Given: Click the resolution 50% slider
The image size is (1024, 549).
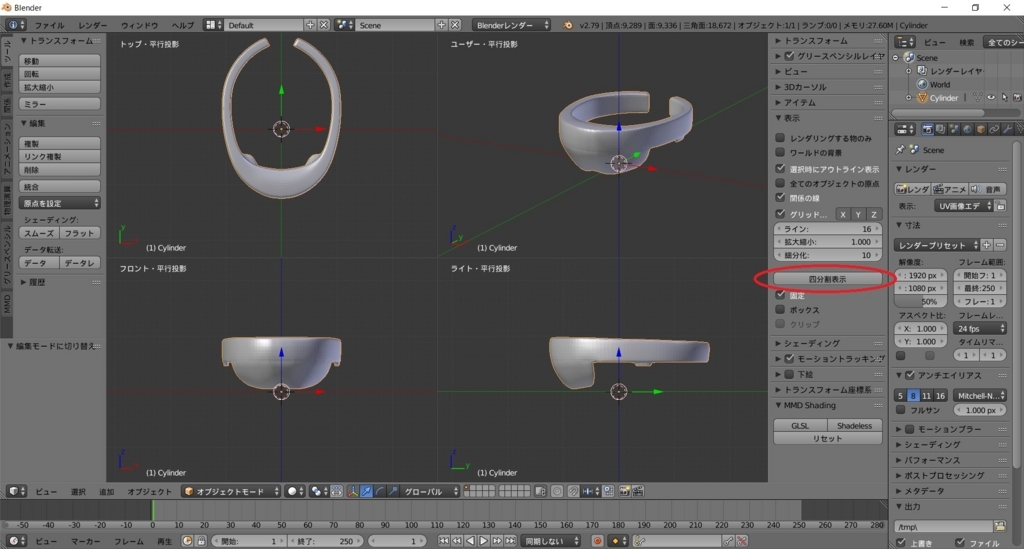Looking at the screenshot, I should coord(921,302).
